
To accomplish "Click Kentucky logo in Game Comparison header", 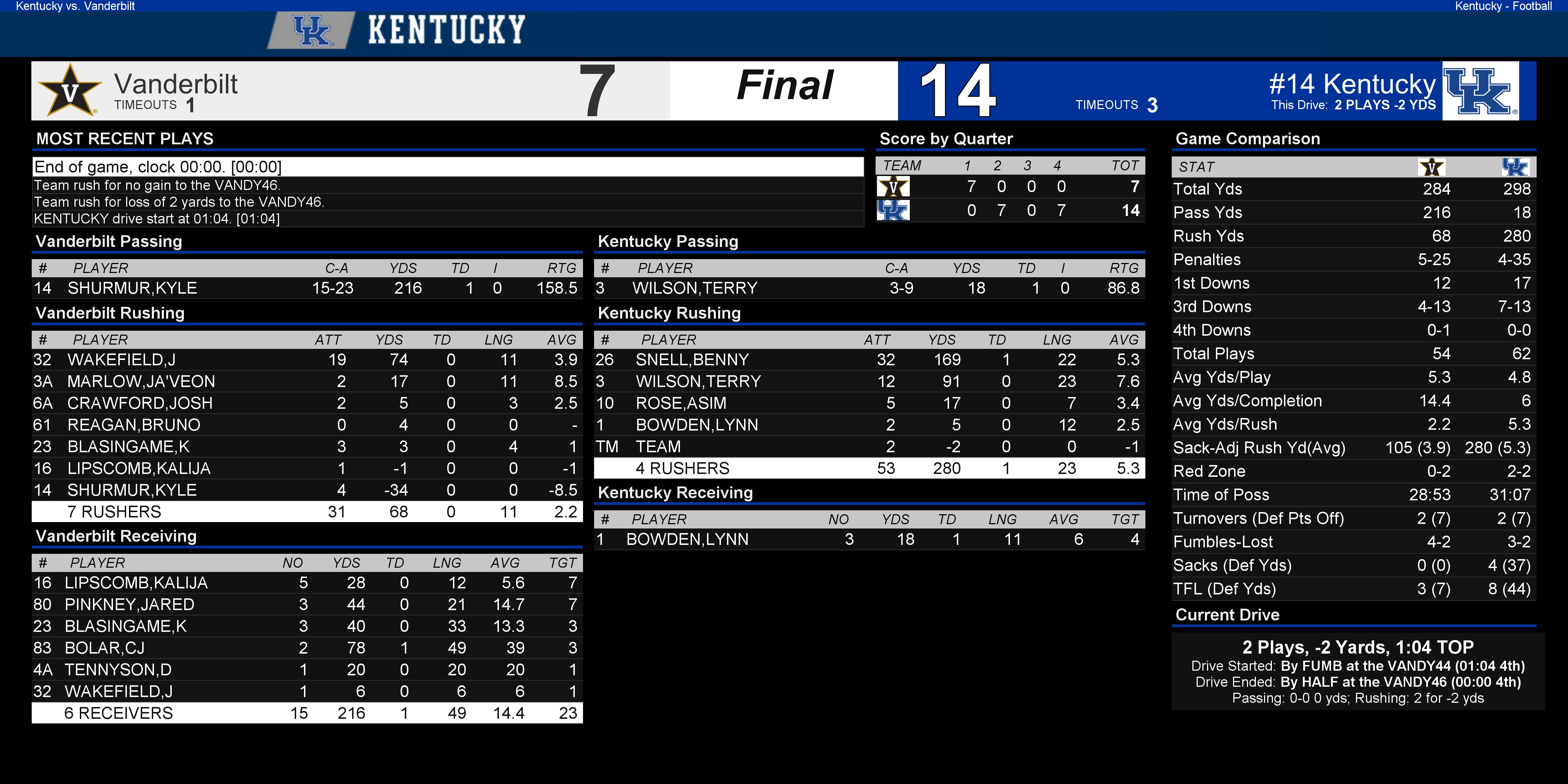I will click(1515, 167).
